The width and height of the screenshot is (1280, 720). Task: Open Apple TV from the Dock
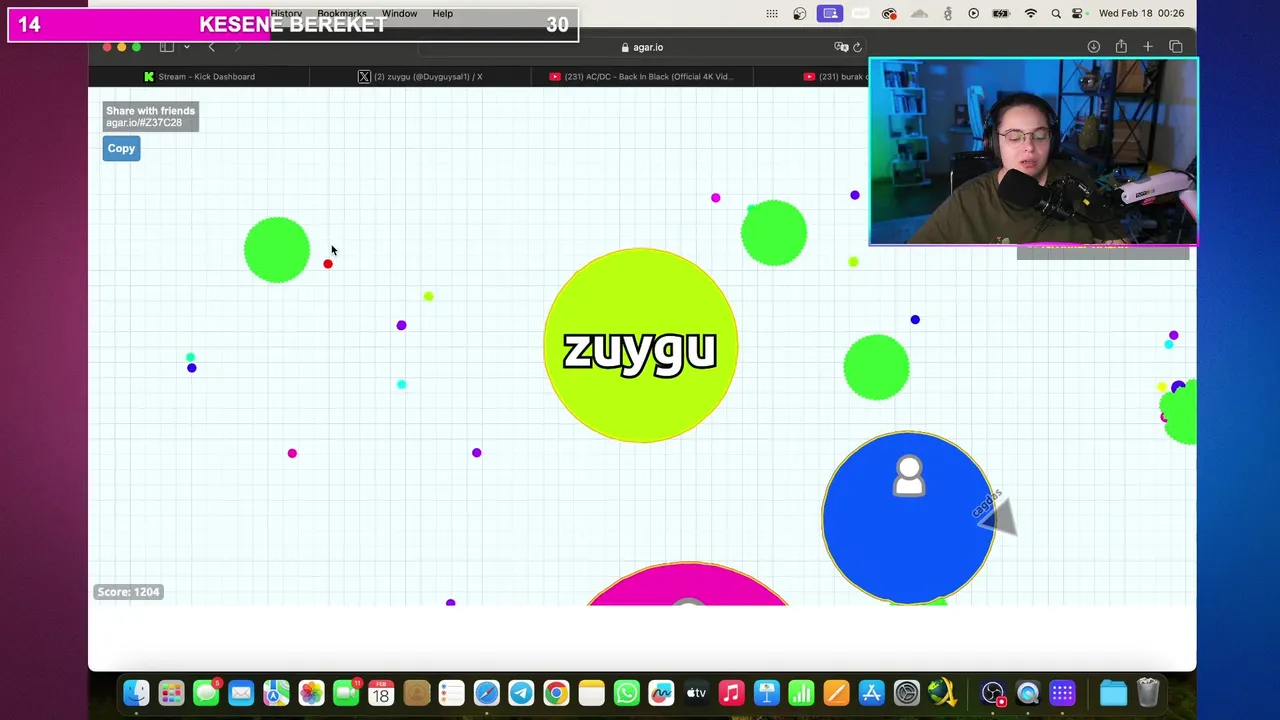tap(696, 692)
